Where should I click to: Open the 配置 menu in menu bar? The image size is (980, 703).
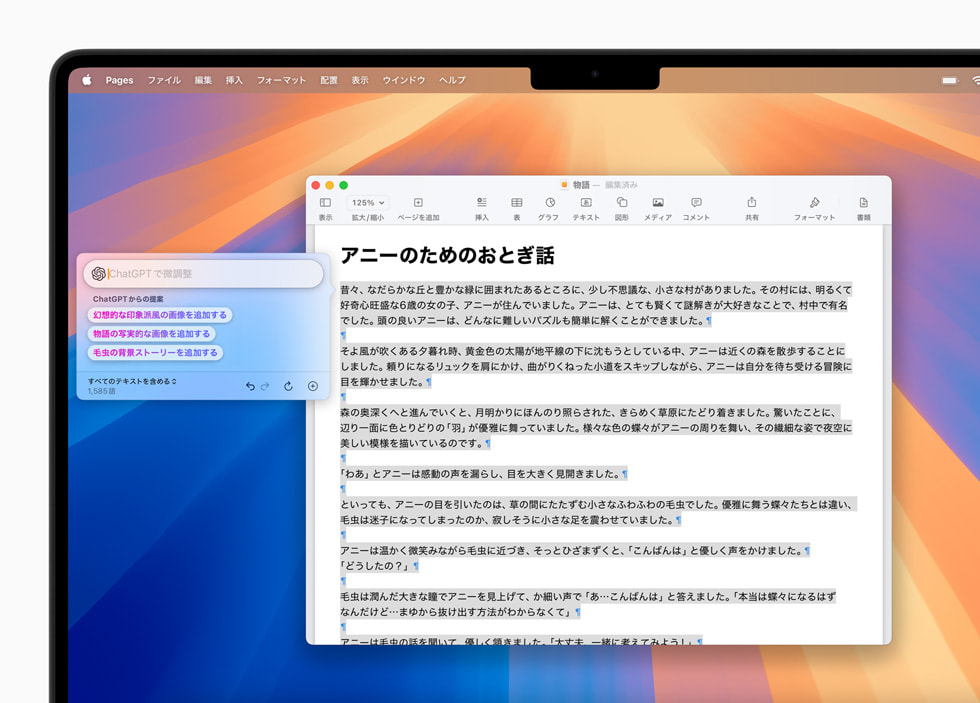328,80
